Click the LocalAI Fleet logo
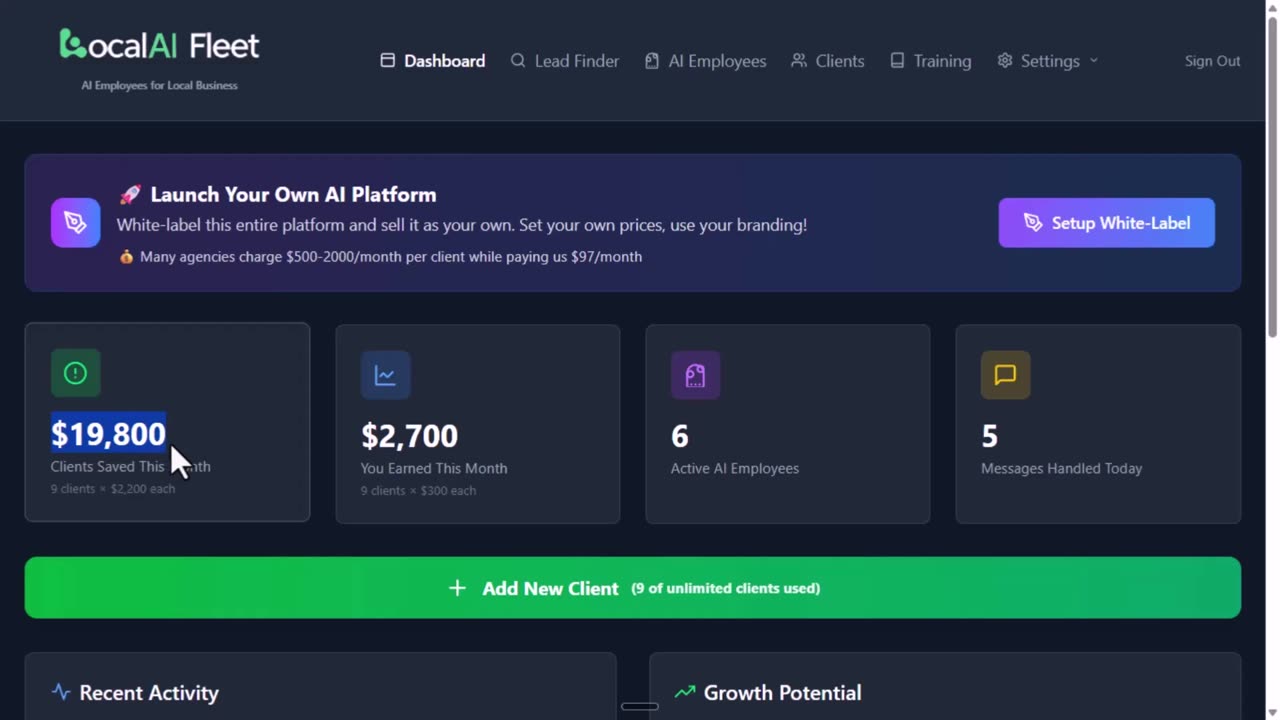The image size is (1280, 720). coord(159,45)
